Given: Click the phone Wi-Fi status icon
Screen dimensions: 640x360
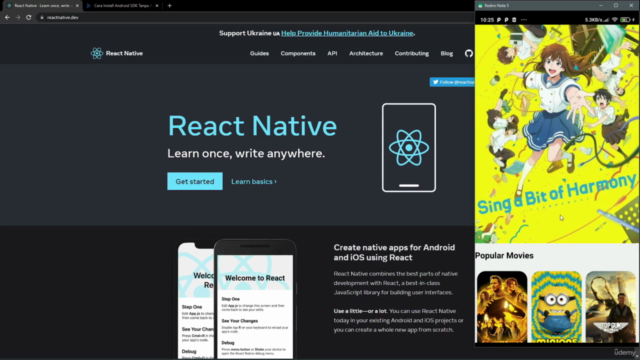Looking at the screenshot, I should 614,20.
